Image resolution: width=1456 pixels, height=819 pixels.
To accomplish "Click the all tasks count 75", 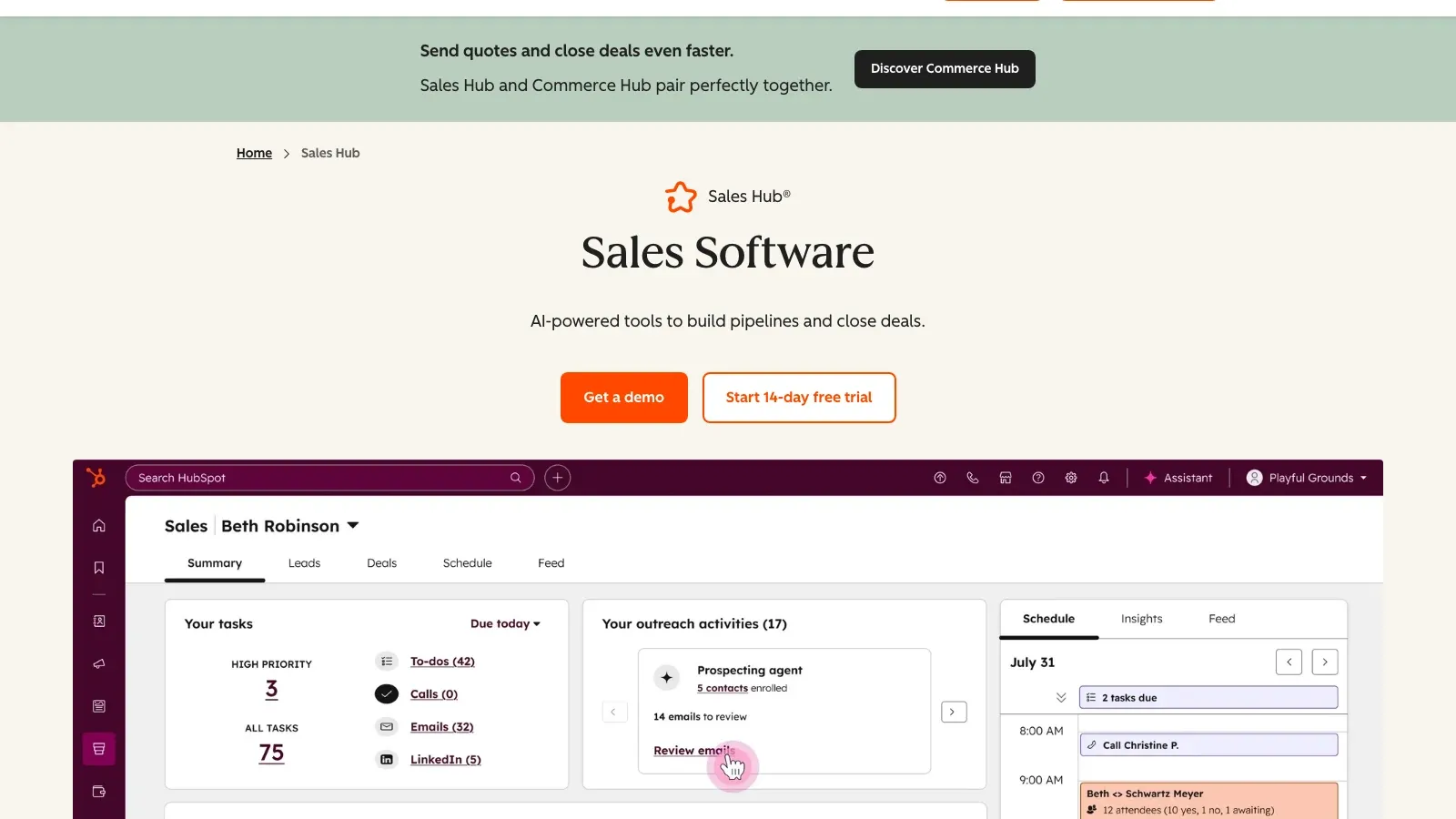I will pos(271,753).
